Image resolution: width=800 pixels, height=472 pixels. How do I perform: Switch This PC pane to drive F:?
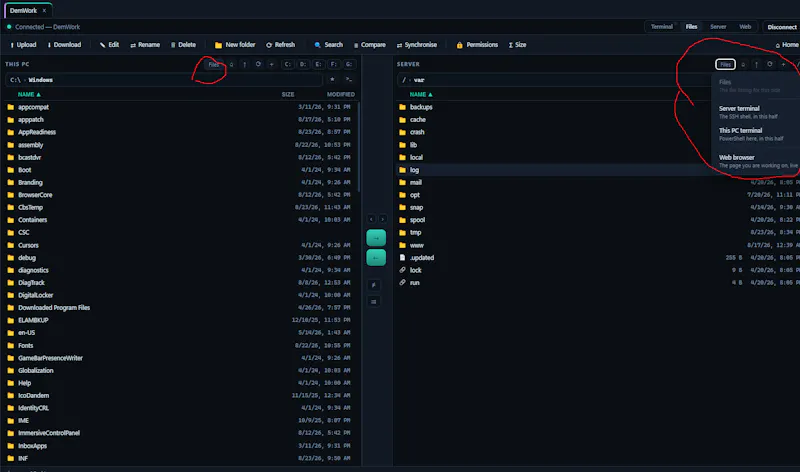click(x=334, y=64)
